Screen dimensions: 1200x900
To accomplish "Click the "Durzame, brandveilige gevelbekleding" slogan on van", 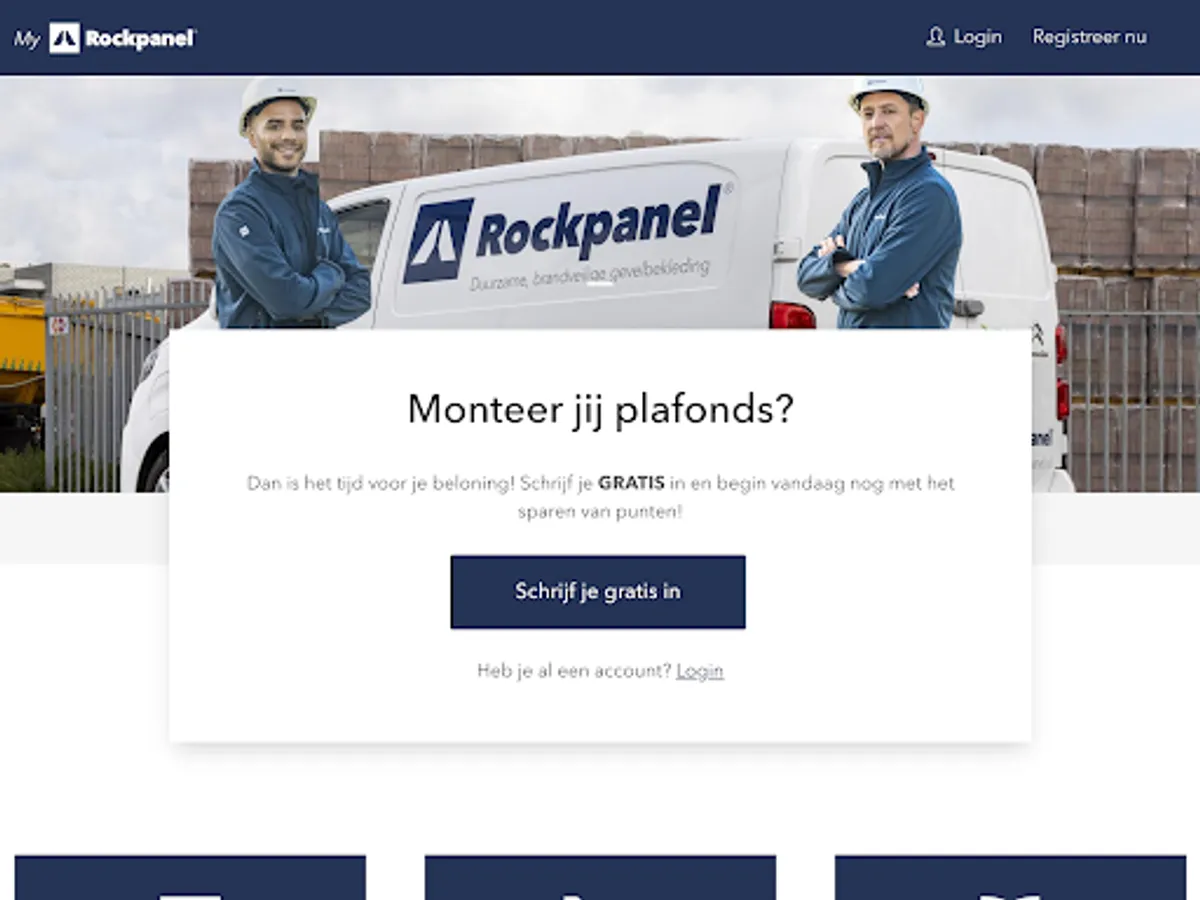I will tap(590, 275).
